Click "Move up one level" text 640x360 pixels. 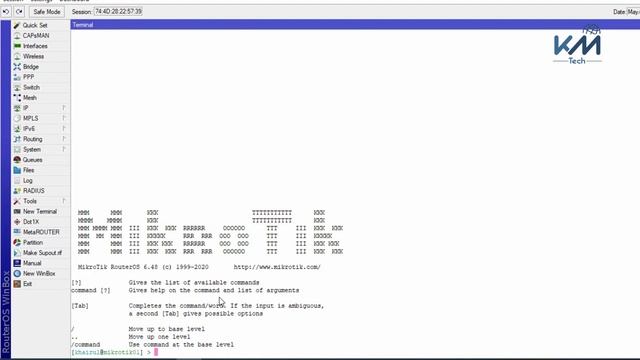pos(159,337)
